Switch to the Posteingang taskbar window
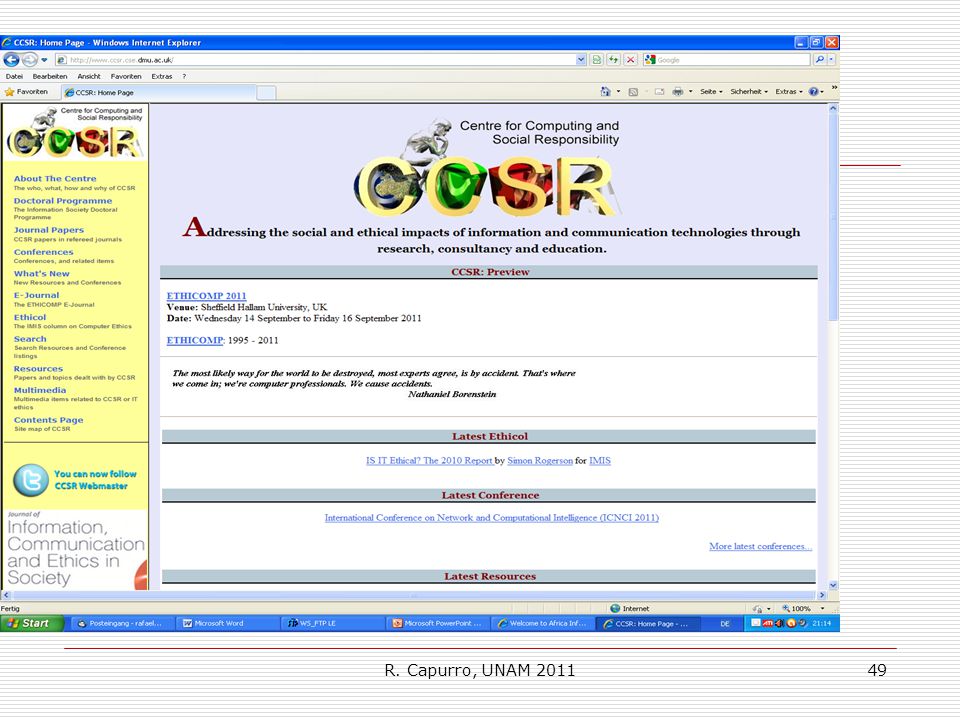 pyautogui.click(x=121, y=623)
